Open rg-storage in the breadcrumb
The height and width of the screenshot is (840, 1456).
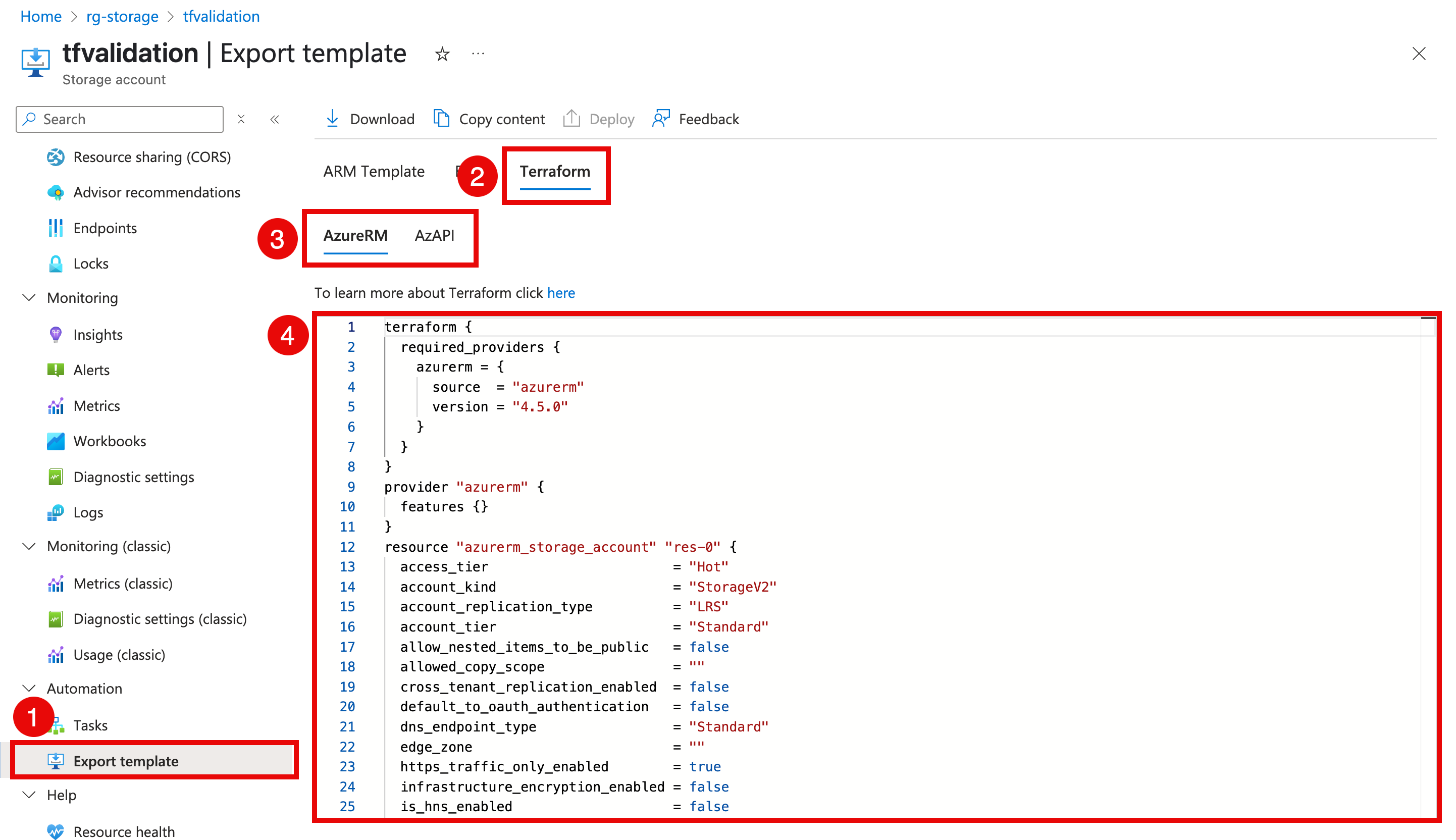(122, 16)
